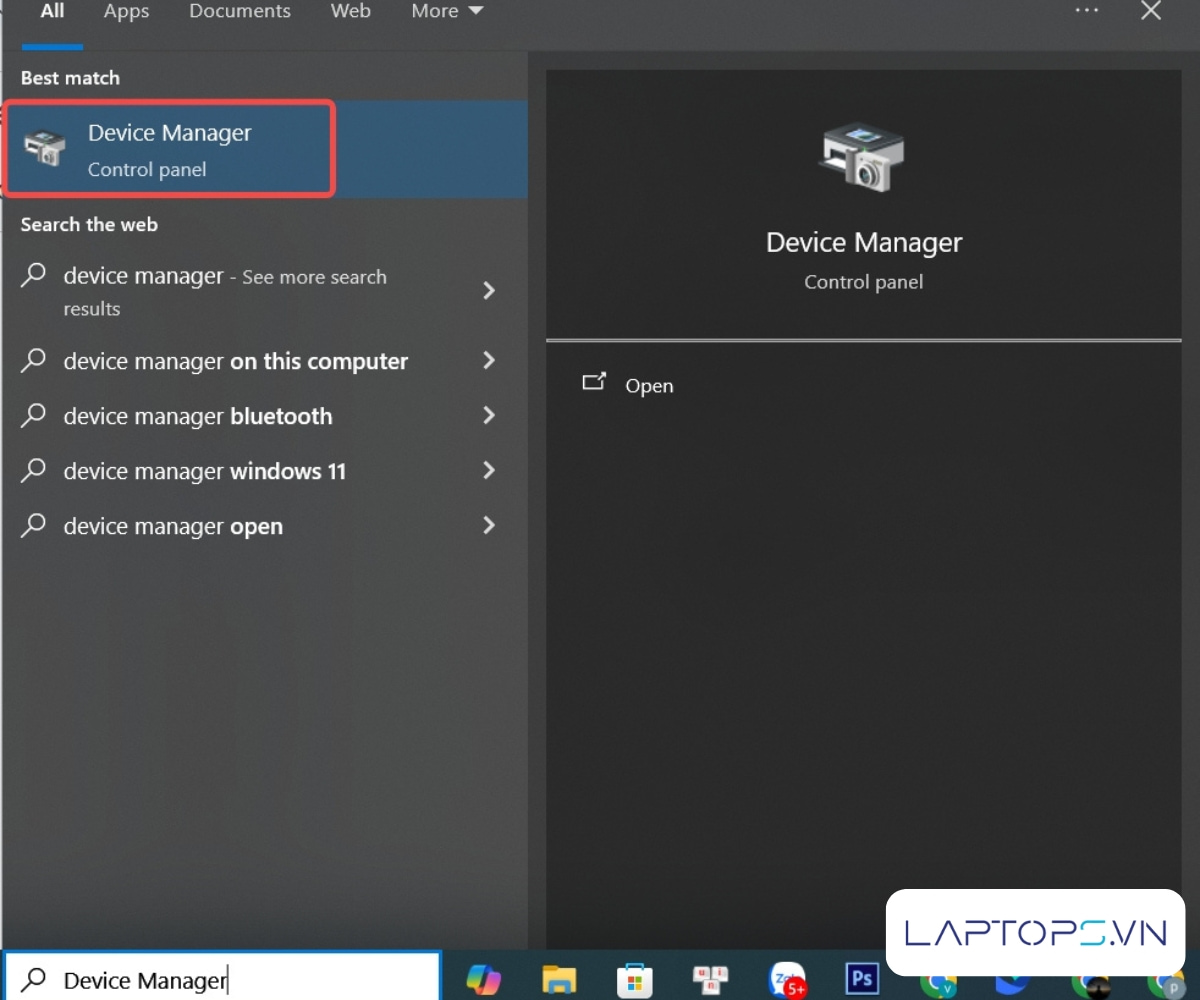Expand arrow for 'windows 11' suggestion
The height and width of the screenshot is (1000, 1200).
(489, 470)
